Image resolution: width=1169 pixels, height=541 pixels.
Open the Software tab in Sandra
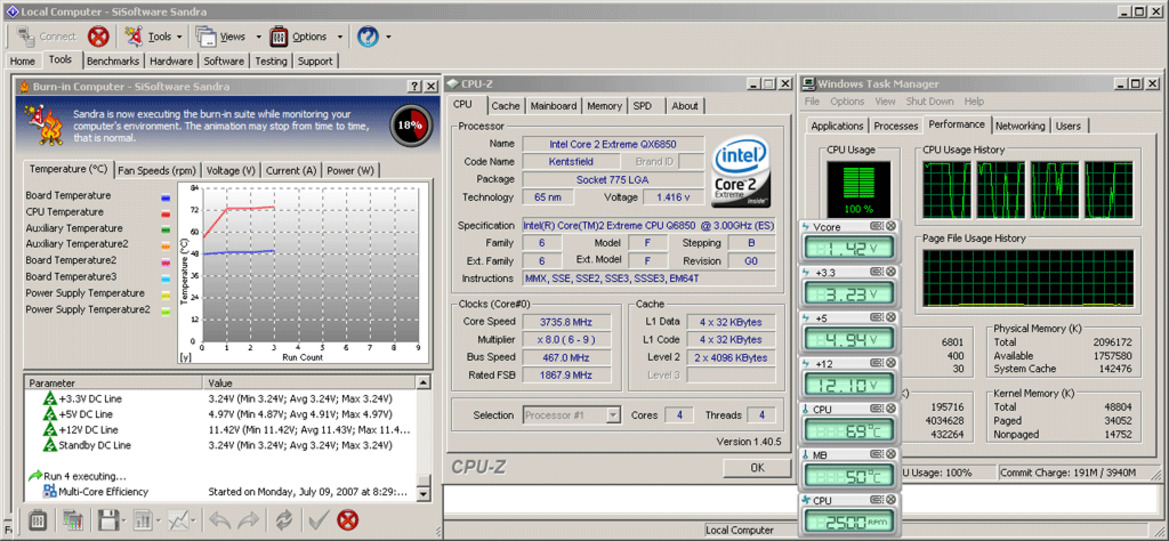(224, 61)
